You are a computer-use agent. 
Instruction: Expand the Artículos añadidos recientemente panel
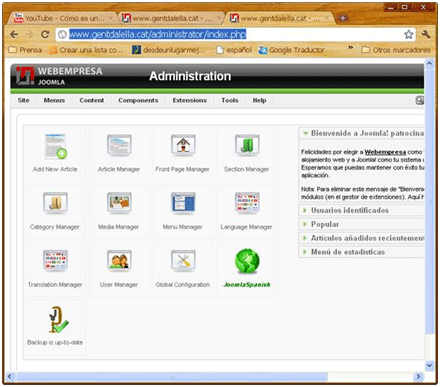coord(361,238)
